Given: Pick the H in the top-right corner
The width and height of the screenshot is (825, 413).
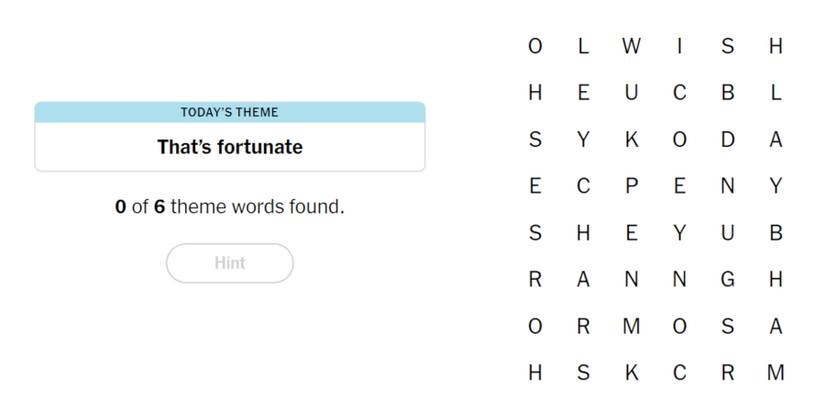Looking at the screenshot, I should point(775,46).
